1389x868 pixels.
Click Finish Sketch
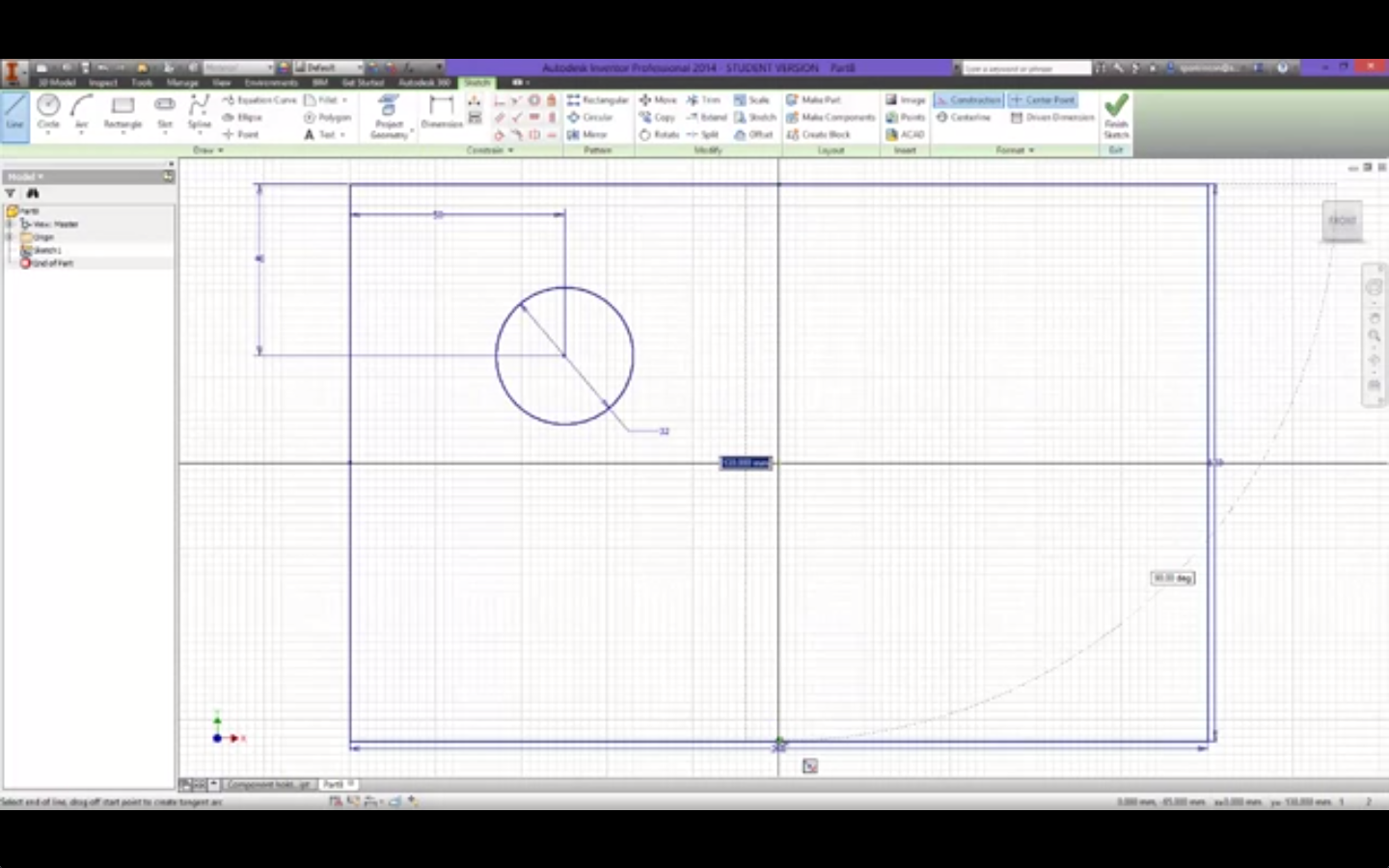pos(1116,117)
